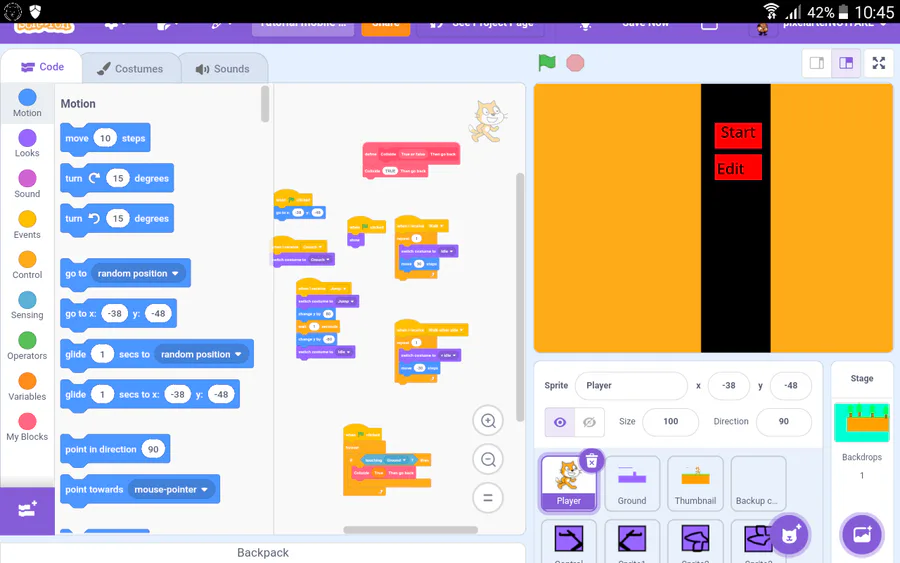Click the 'move 10 steps' block
Viewport: 900px width, 563px height.
pos(105,138)
